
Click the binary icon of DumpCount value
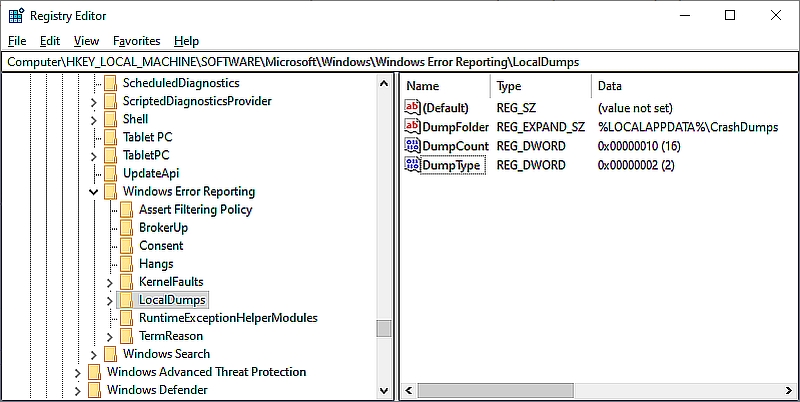(x=412, y=146)
